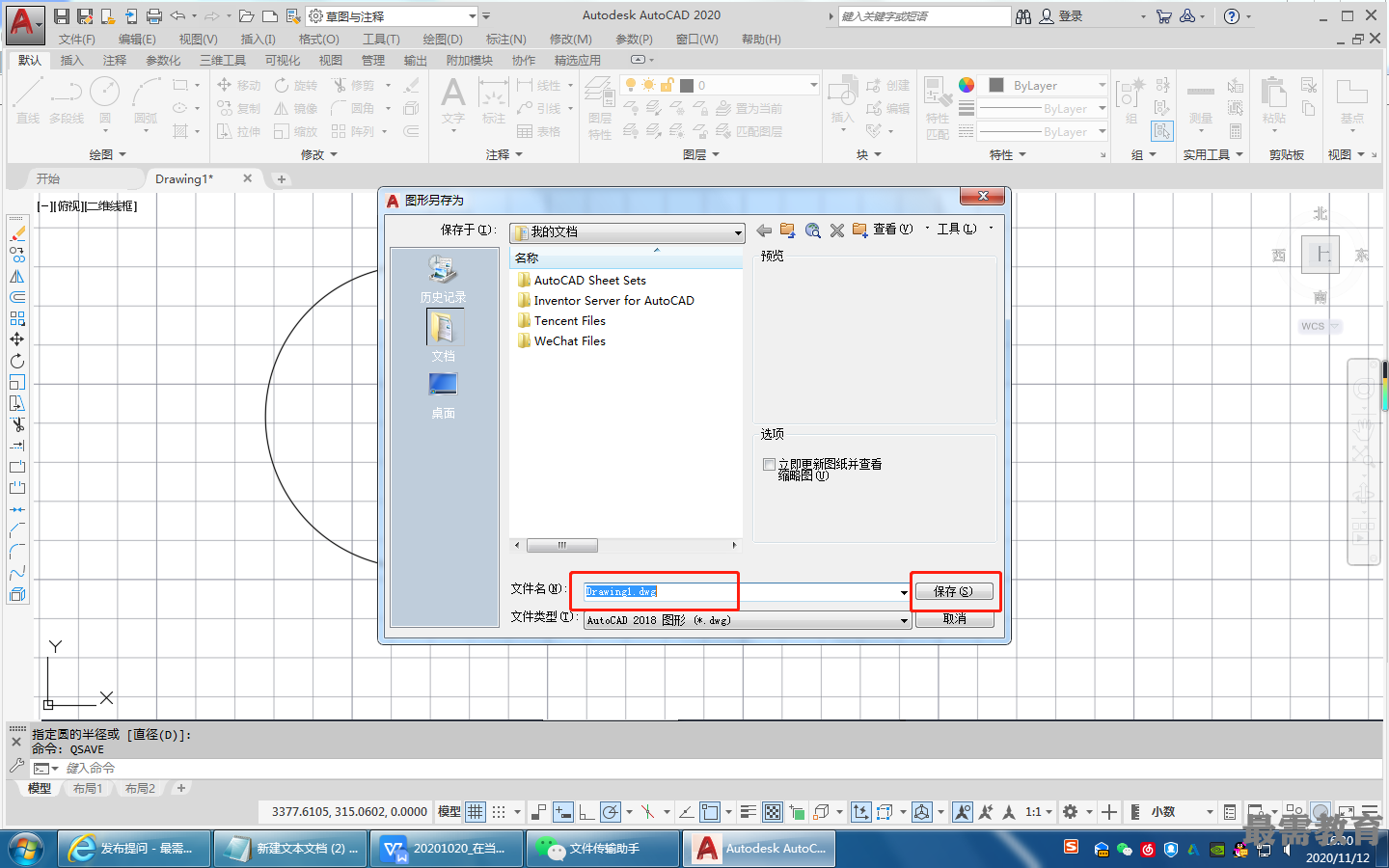Click the Windows Start button

click(x=26, y=849)
